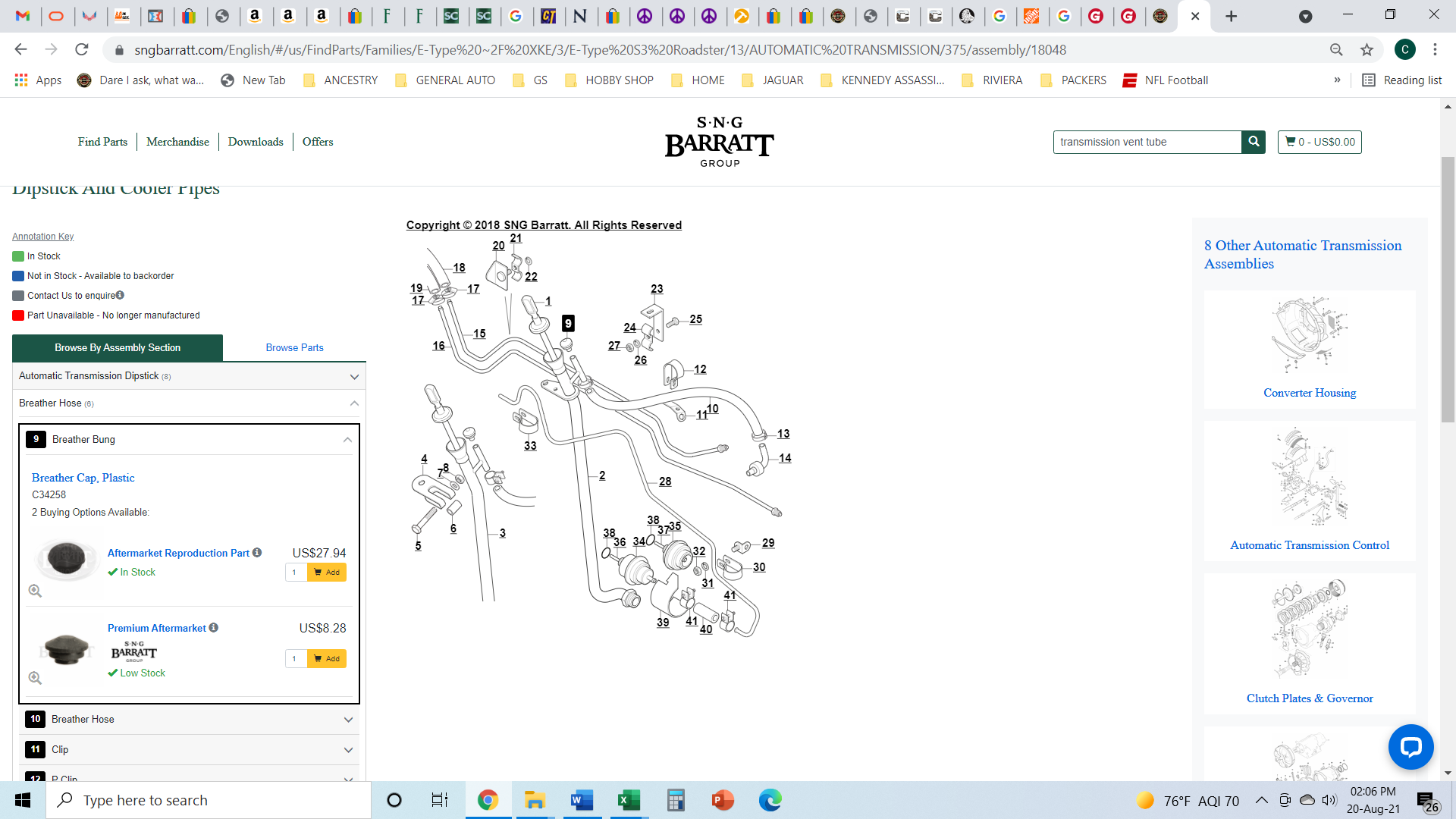
Task: Open the Converter Housing assembly link
Action: 1310,393
